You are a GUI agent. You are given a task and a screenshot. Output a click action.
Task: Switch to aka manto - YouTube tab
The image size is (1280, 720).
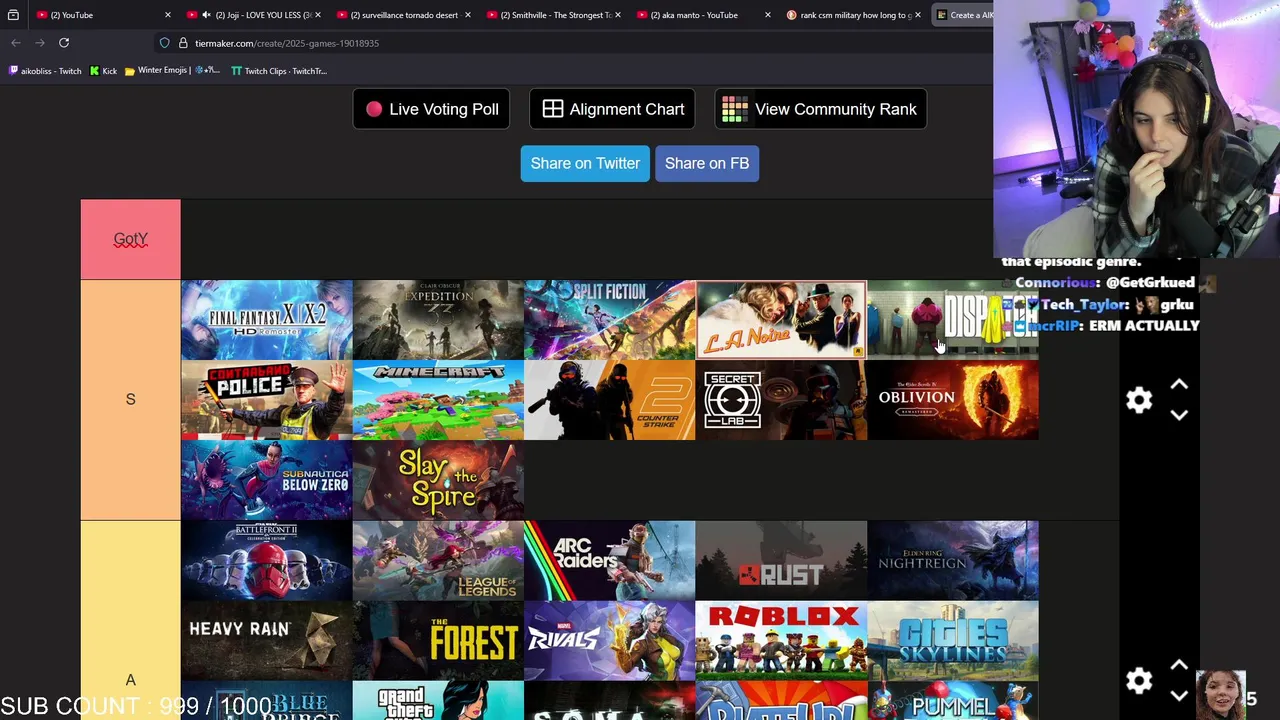[x=703, y=15]
